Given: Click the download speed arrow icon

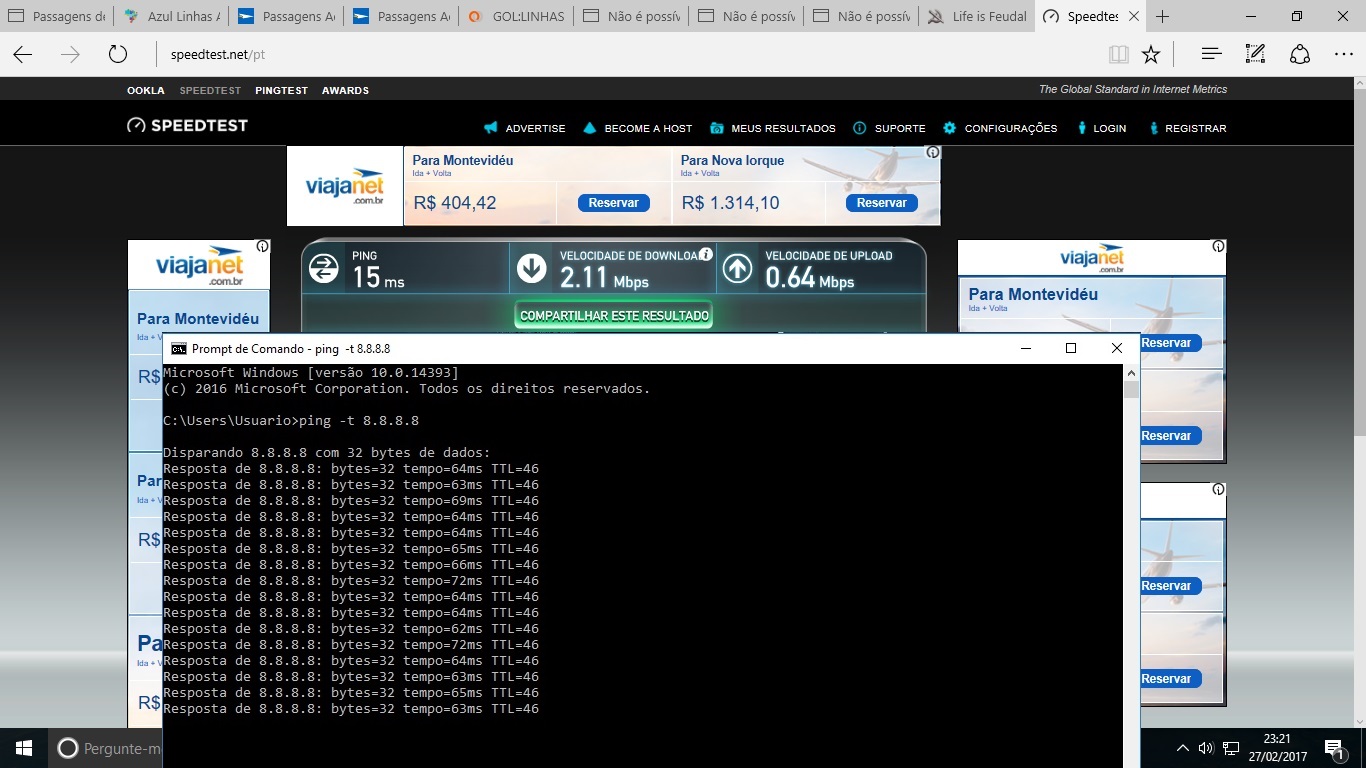Looking at the screenshot, I should [x=531, y=268].
